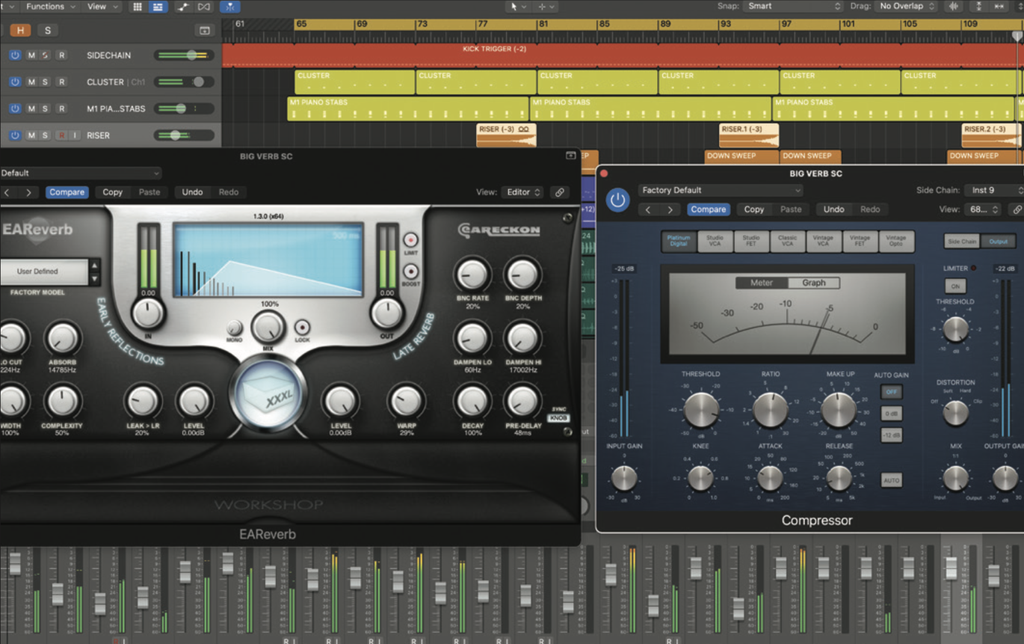
Task: Switch to the Graph tab on the compressor meter
Action: [813, 281]
